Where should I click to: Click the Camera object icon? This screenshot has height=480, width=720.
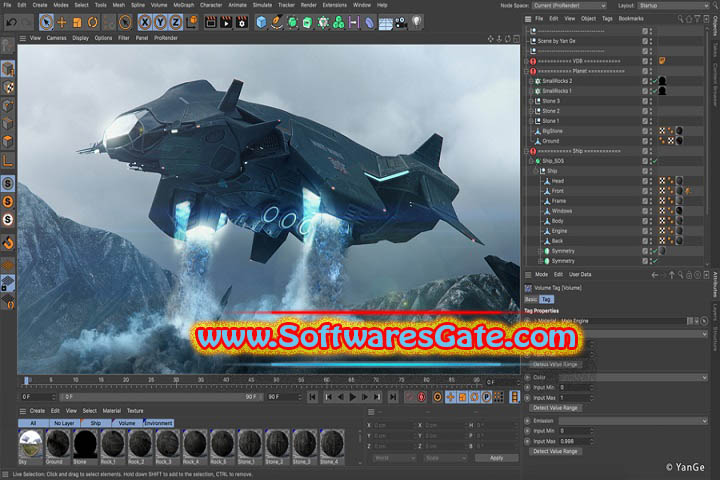pyautogui.click(x=401, y=22)
